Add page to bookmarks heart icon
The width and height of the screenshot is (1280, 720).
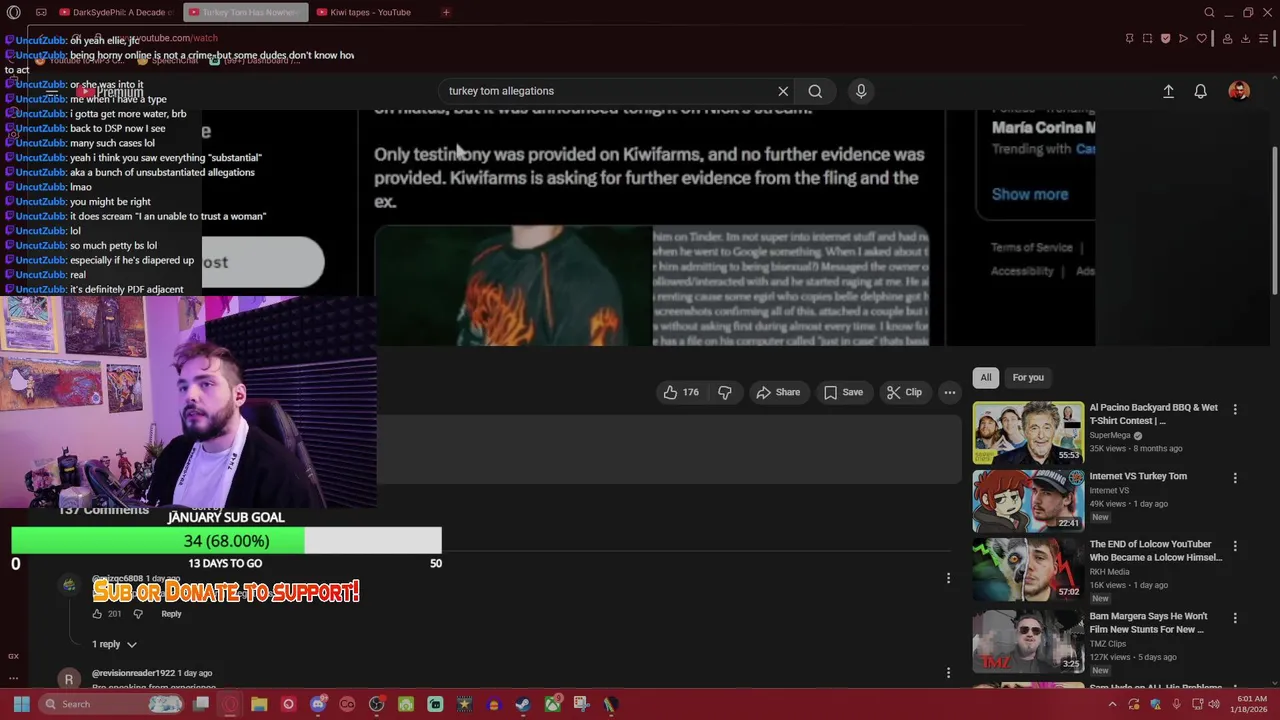click(x=1202, y=38)
